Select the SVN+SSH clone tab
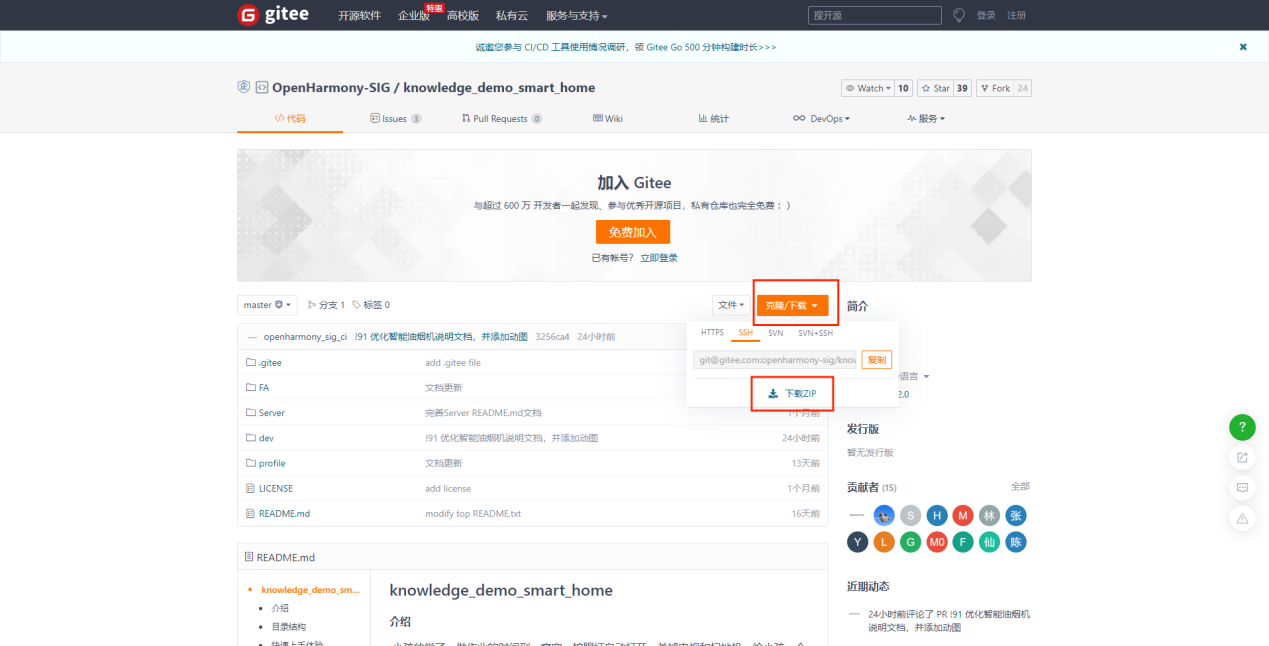Screen dimensions: 1269x646 [815, 333]
